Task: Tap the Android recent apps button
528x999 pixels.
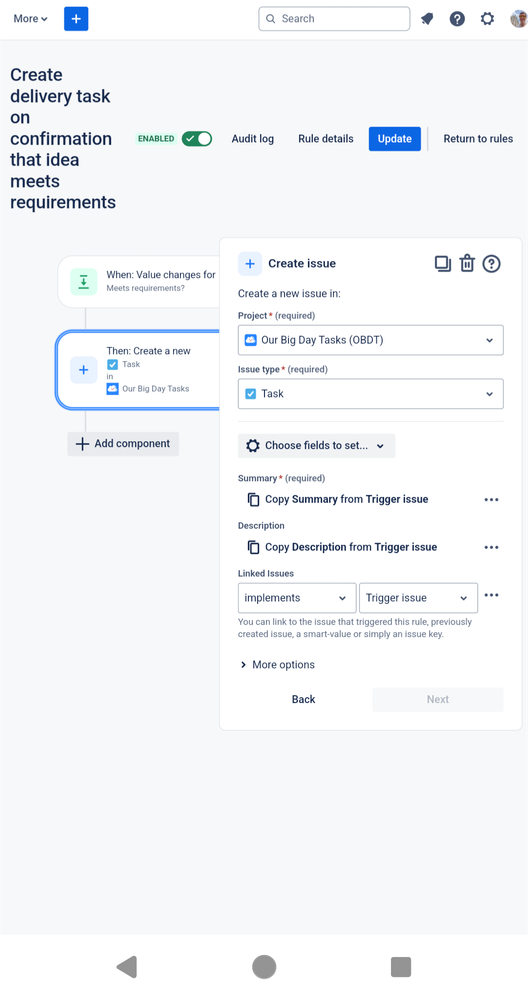Action: tap(401, 967)
